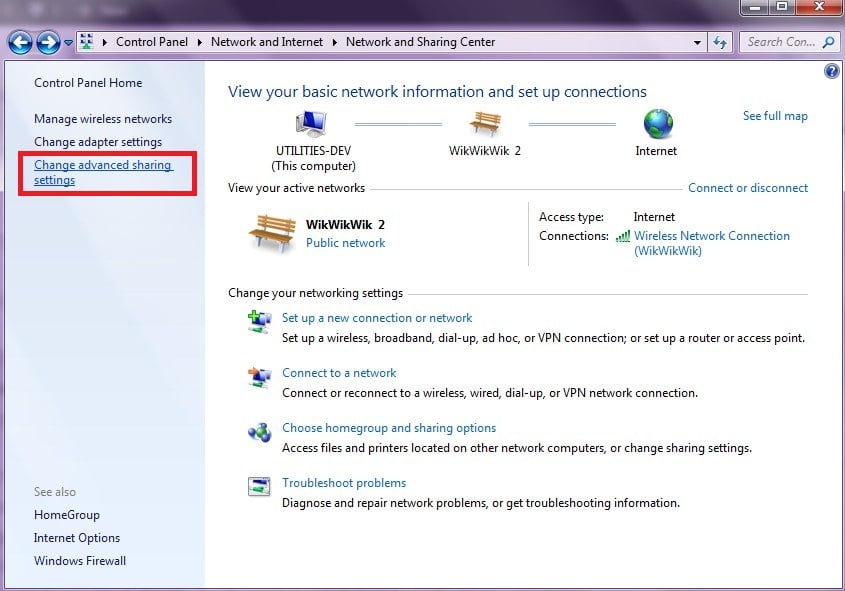Open Windows Firewall under See also
This screenshot has width=845, height=591.
[80, 561]
